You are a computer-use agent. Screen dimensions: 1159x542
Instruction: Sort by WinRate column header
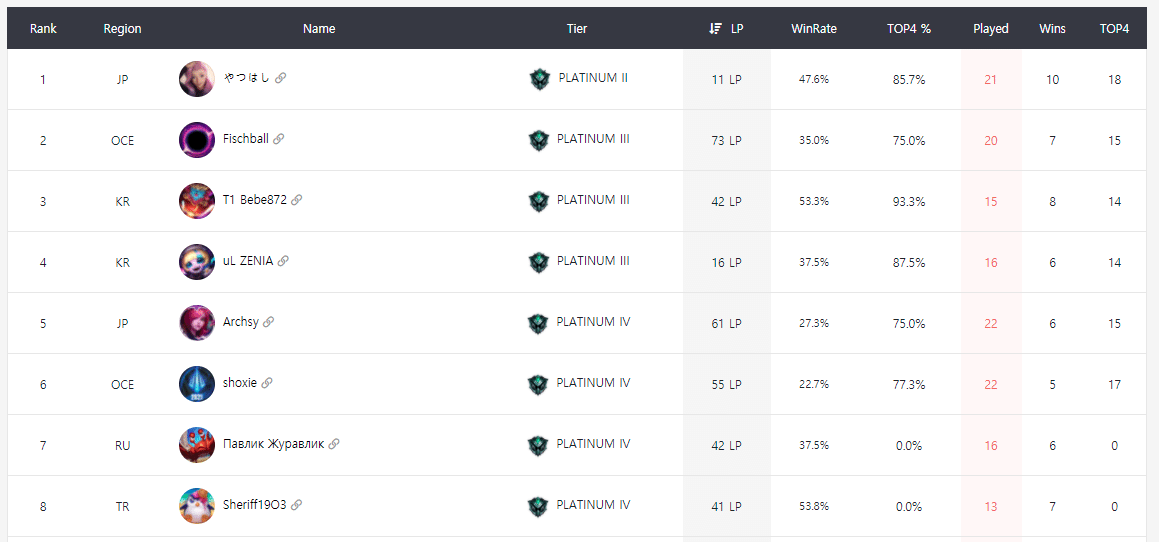[813, 29]
